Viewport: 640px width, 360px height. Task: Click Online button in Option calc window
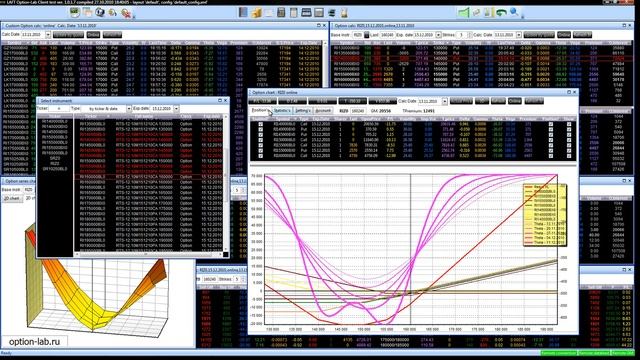pyautogui.click(x=564, y=35)
